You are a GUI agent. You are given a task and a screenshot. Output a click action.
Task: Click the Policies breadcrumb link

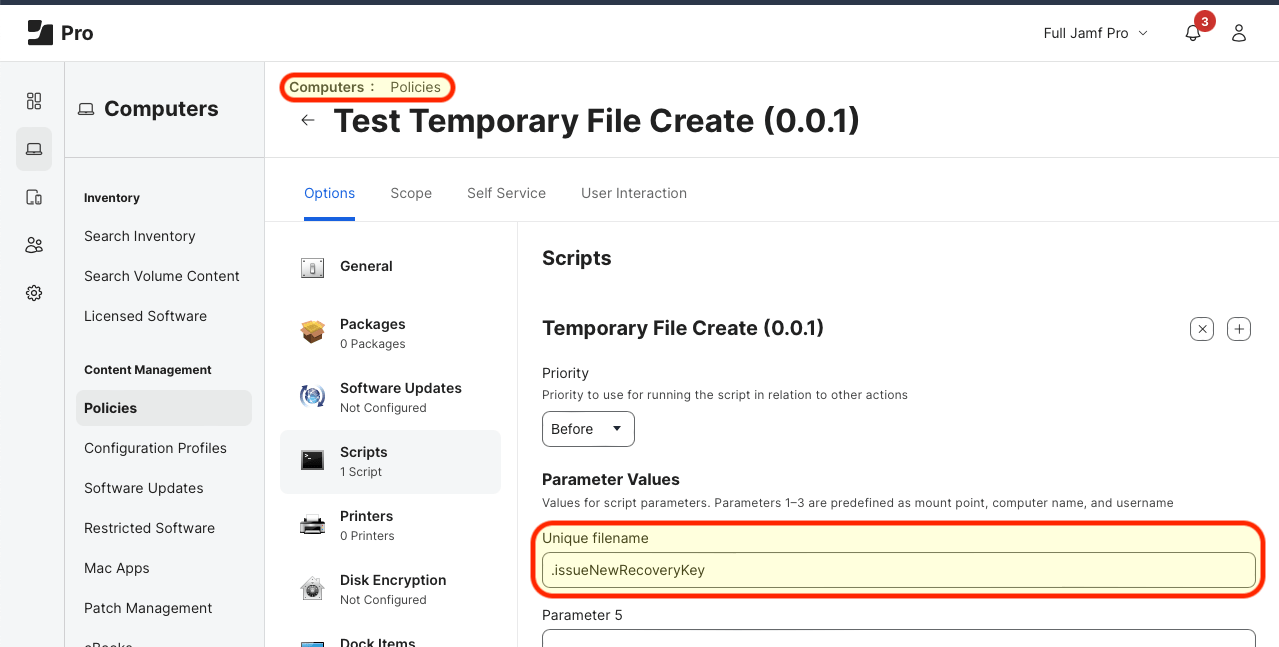(x=415, y=87)
